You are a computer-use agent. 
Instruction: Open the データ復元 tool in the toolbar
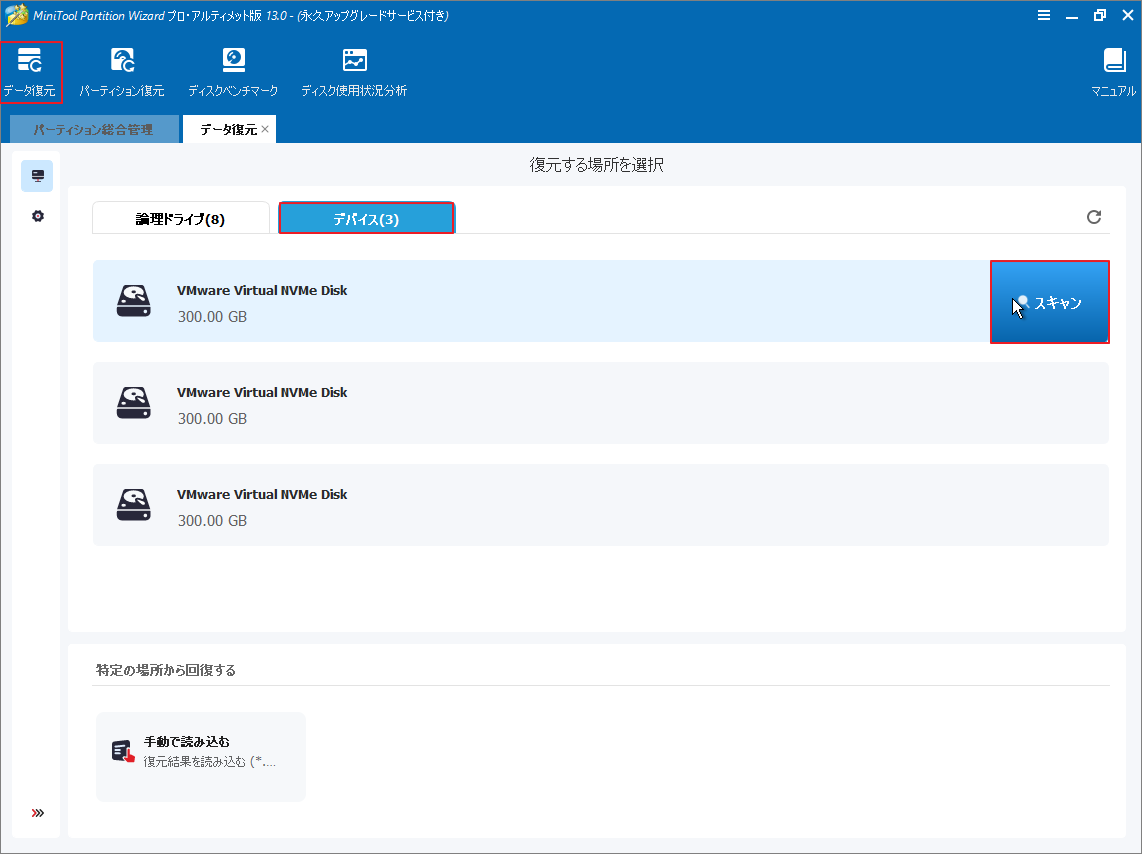tap(31, 70)
